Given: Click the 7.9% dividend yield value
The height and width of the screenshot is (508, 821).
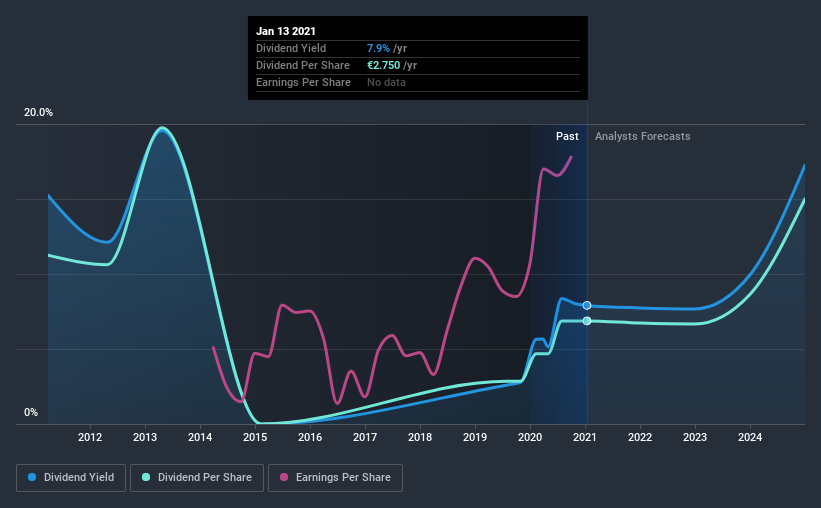Looking at the screenshot, I should point(378,48).
